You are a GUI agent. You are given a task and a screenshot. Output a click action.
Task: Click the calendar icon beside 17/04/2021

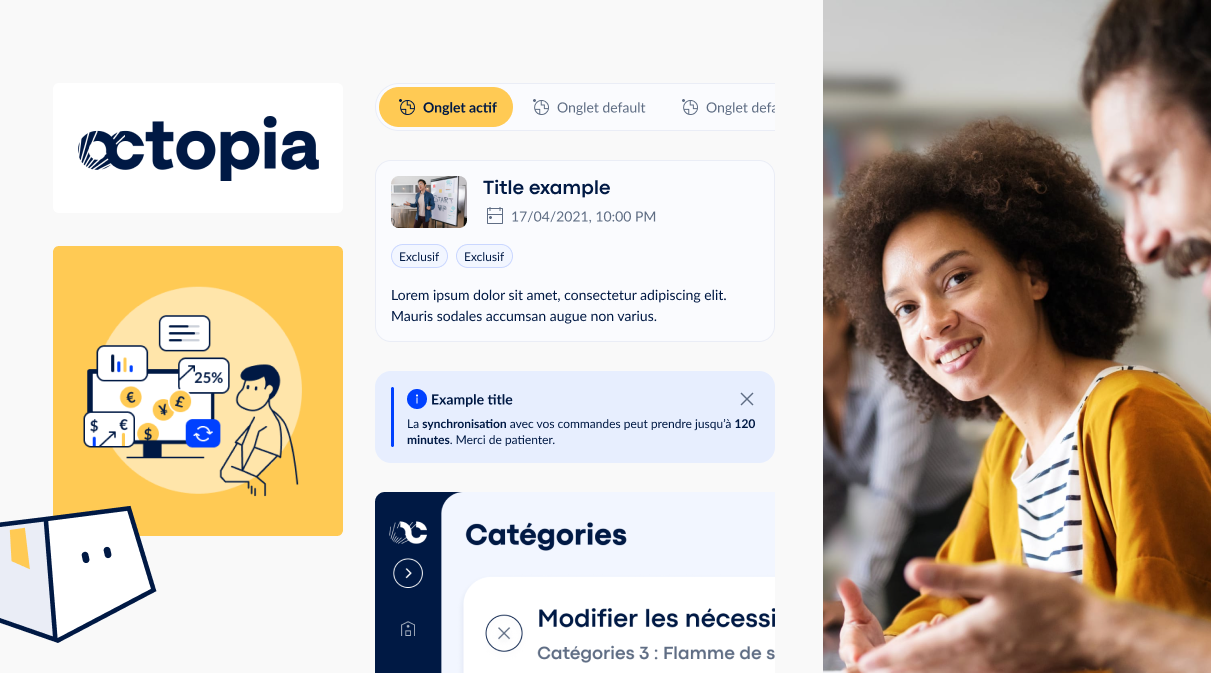(494, 216)
